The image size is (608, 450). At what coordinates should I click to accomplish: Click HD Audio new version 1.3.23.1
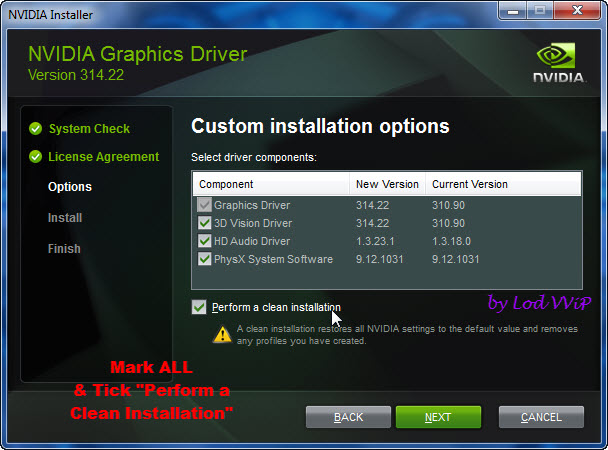click(375, 241)
